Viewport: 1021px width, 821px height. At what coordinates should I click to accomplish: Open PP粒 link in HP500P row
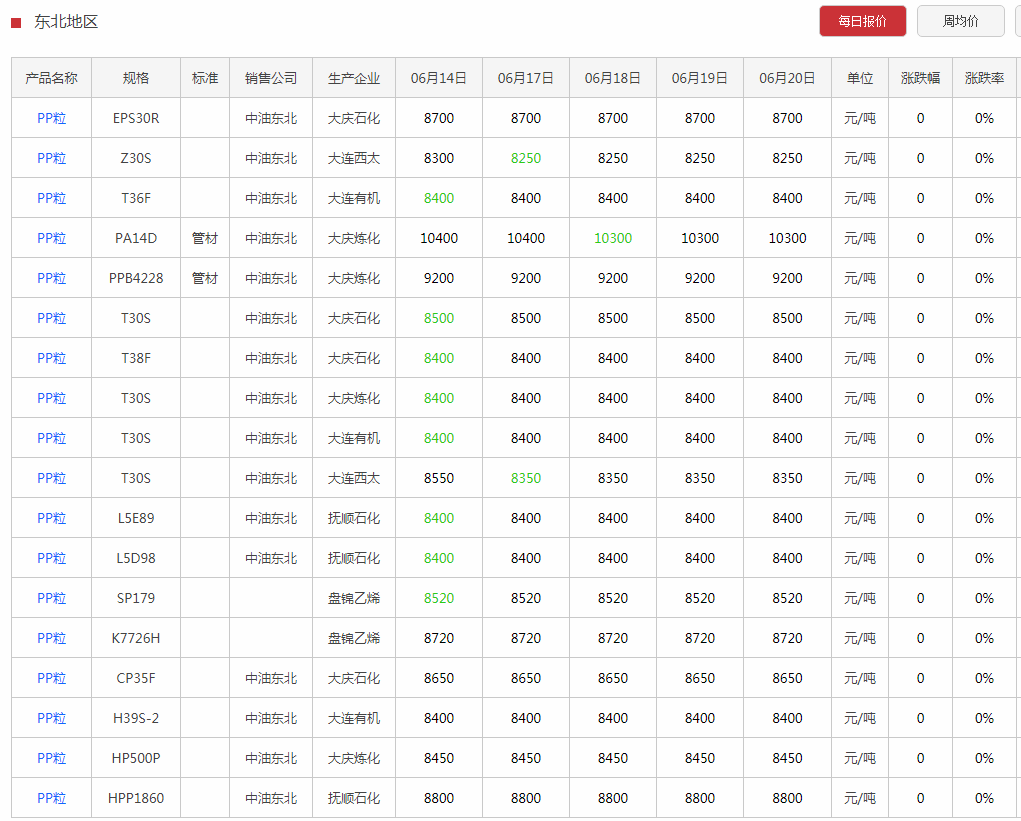[x=51, y=758]
